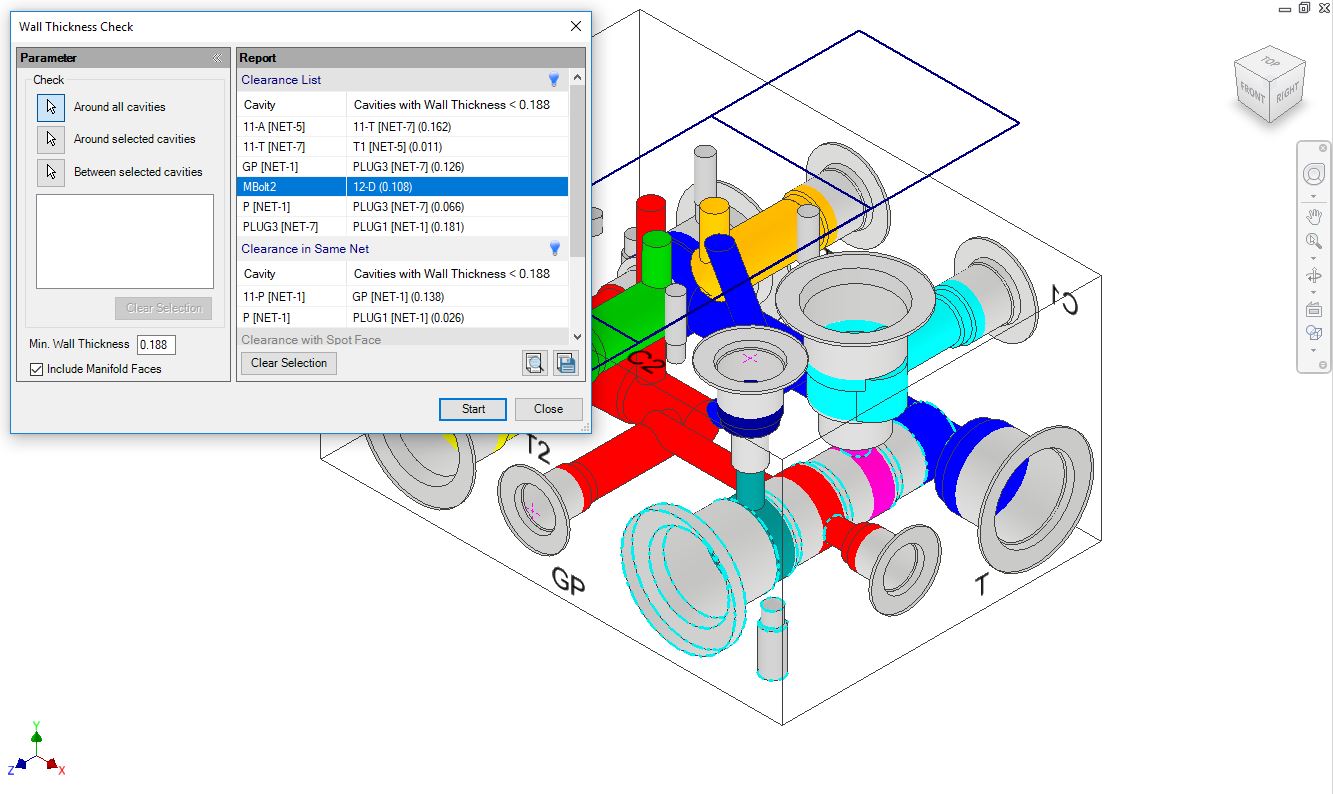Uncheck Include Manifold Faces checkbox
The height and width of the screenshot is (794, 1333).
tap(37, 369)
